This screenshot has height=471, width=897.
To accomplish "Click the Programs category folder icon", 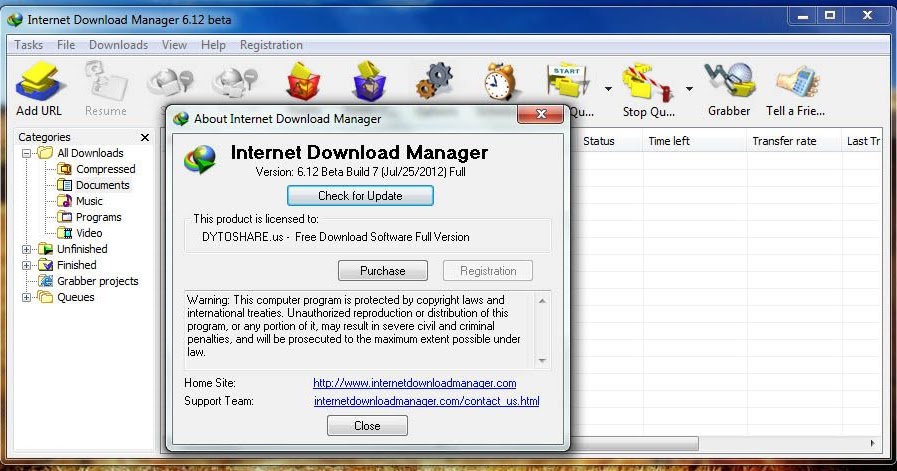I will [x=65, y=217].
